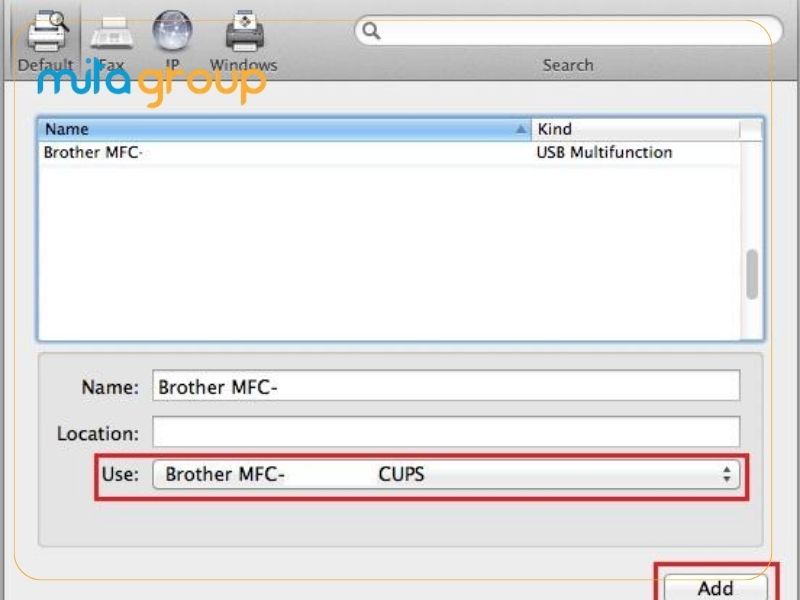Click the Add button

716,587
